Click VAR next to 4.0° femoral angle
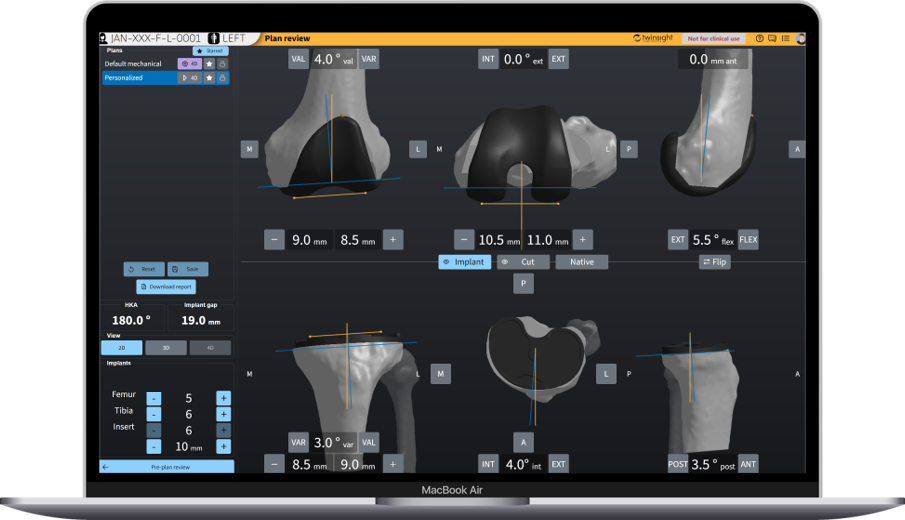 click(x=369, y=59)
